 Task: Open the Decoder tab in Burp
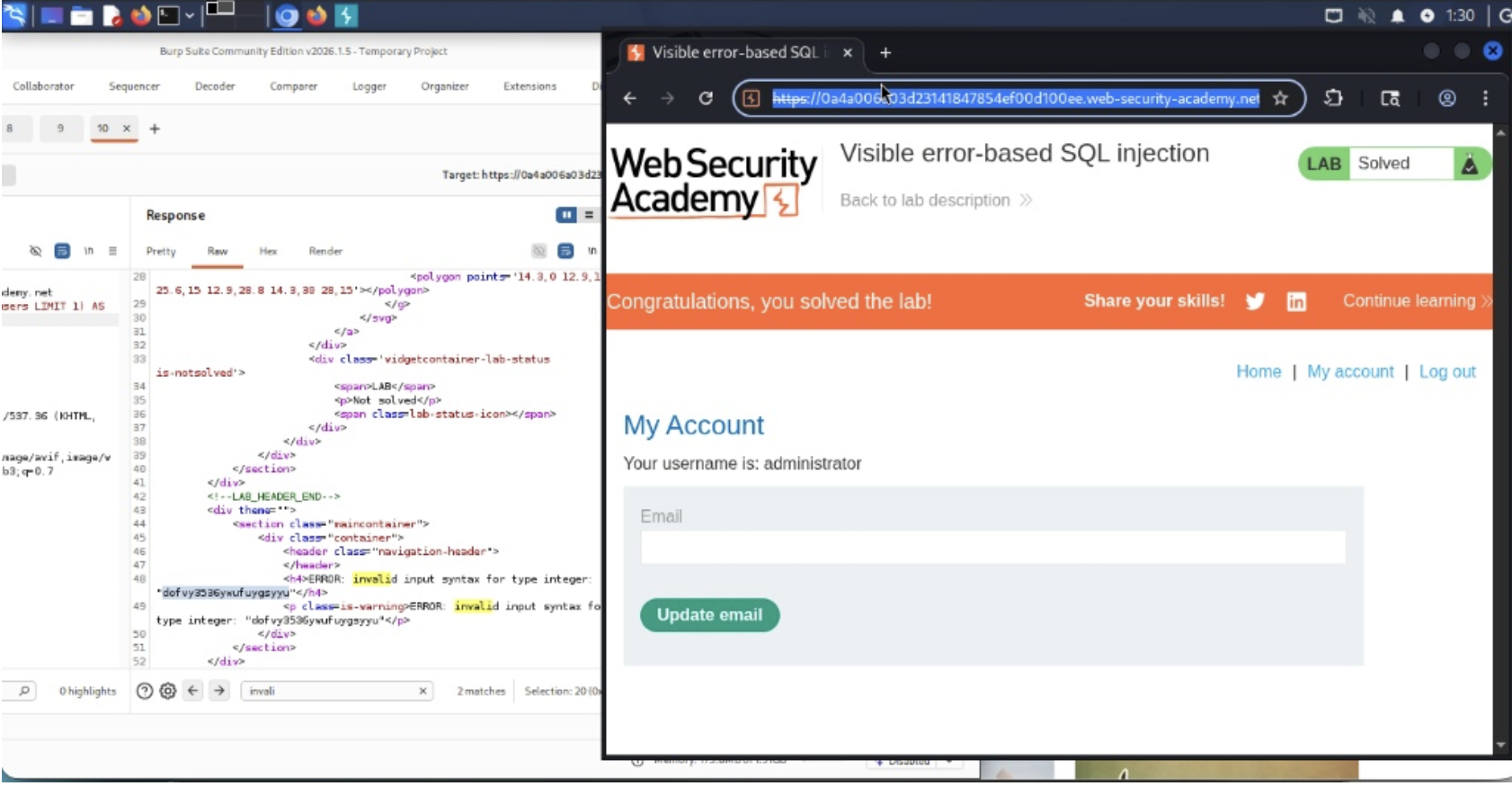click(x=215, y=86)
